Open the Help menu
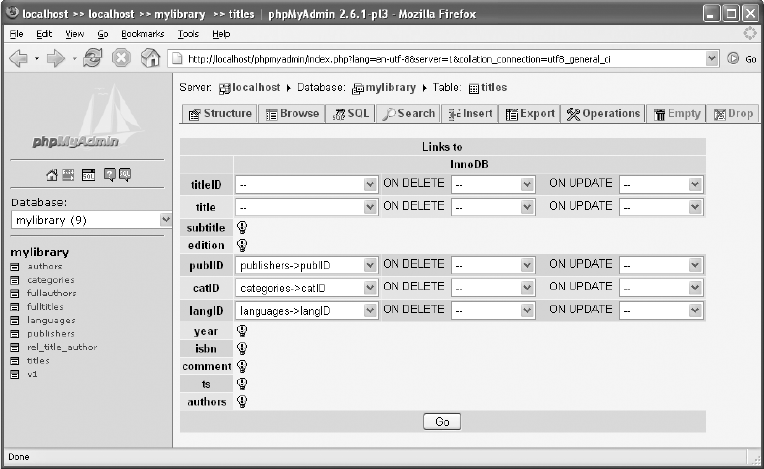Viewport: 764px width, 469px height. (x=221, y=34)
